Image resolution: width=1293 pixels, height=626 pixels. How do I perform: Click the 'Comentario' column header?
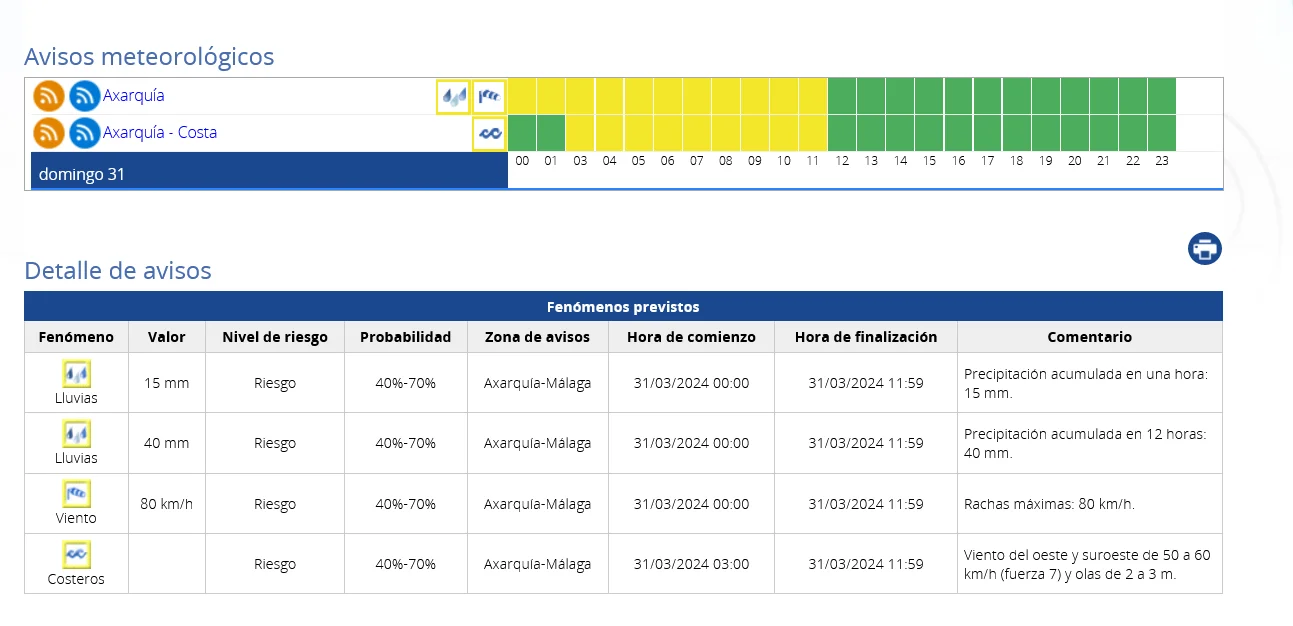click(x=1090, y=337)
